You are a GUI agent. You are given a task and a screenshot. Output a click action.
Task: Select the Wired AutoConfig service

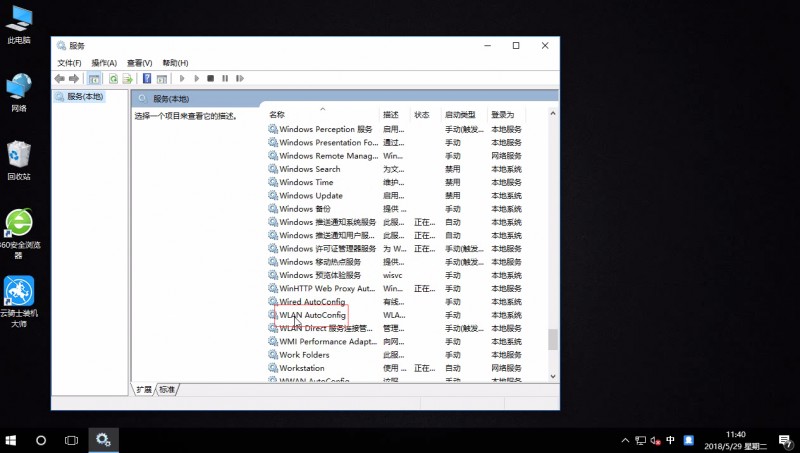(x=396, y=301)
